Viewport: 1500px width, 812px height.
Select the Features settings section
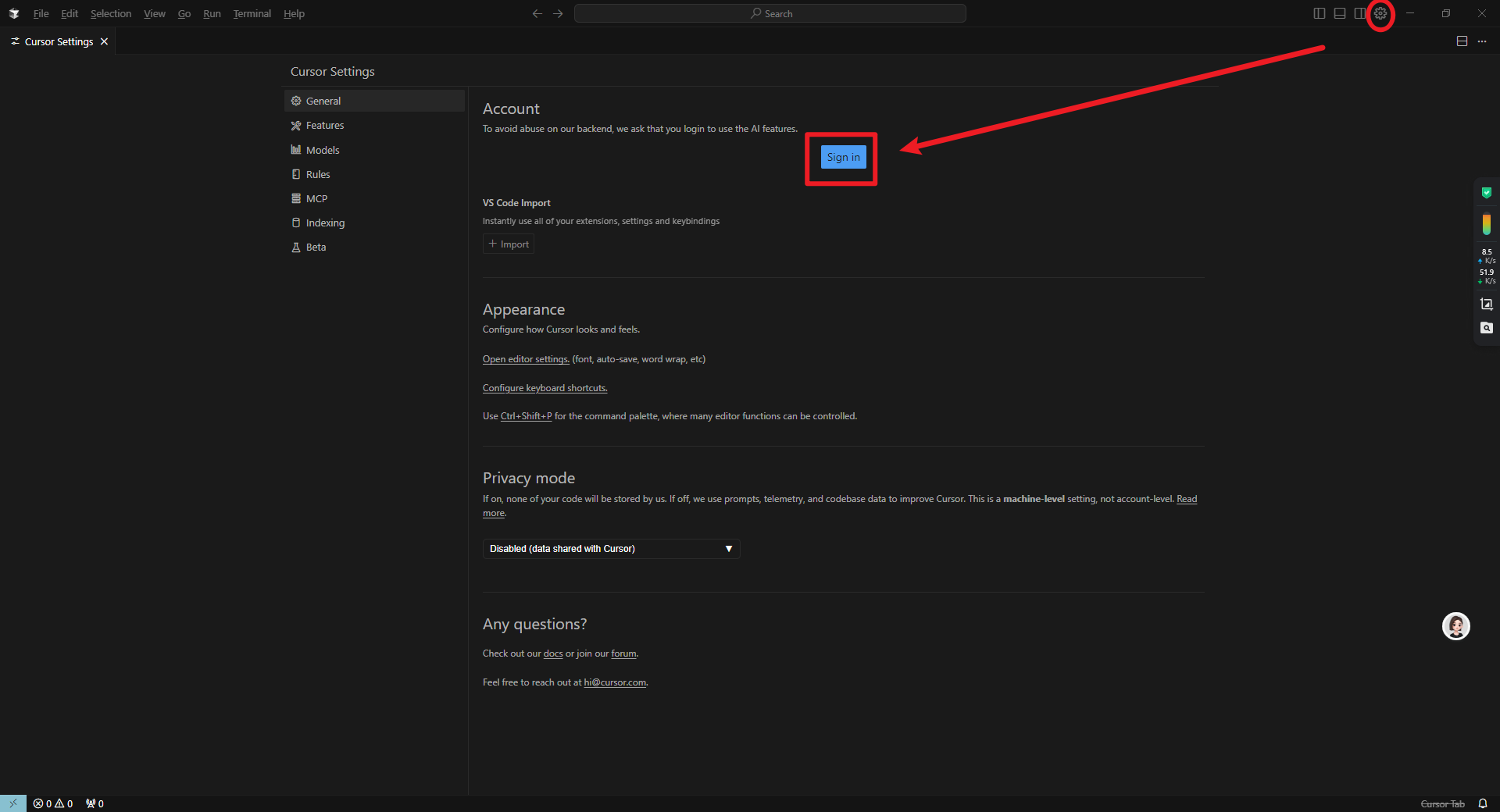pyautogui.click(x=374, y=125)
